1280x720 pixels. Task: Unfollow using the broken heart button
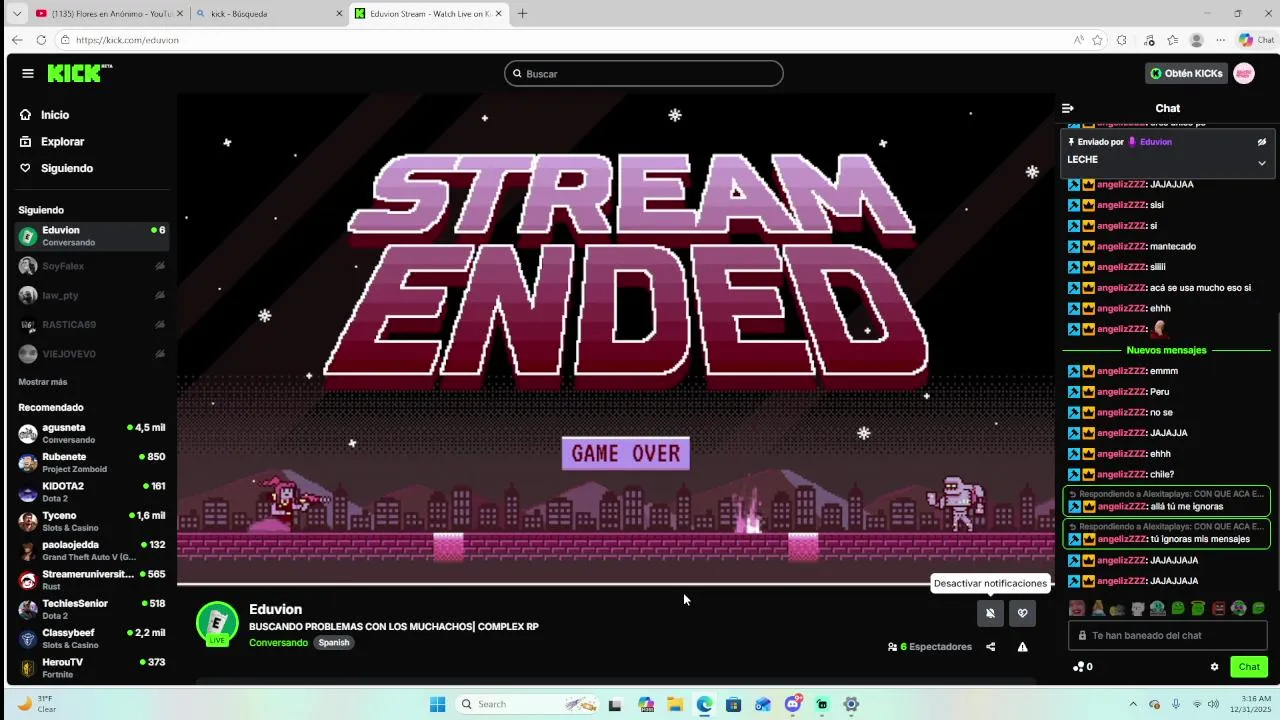click(1022, 613)
